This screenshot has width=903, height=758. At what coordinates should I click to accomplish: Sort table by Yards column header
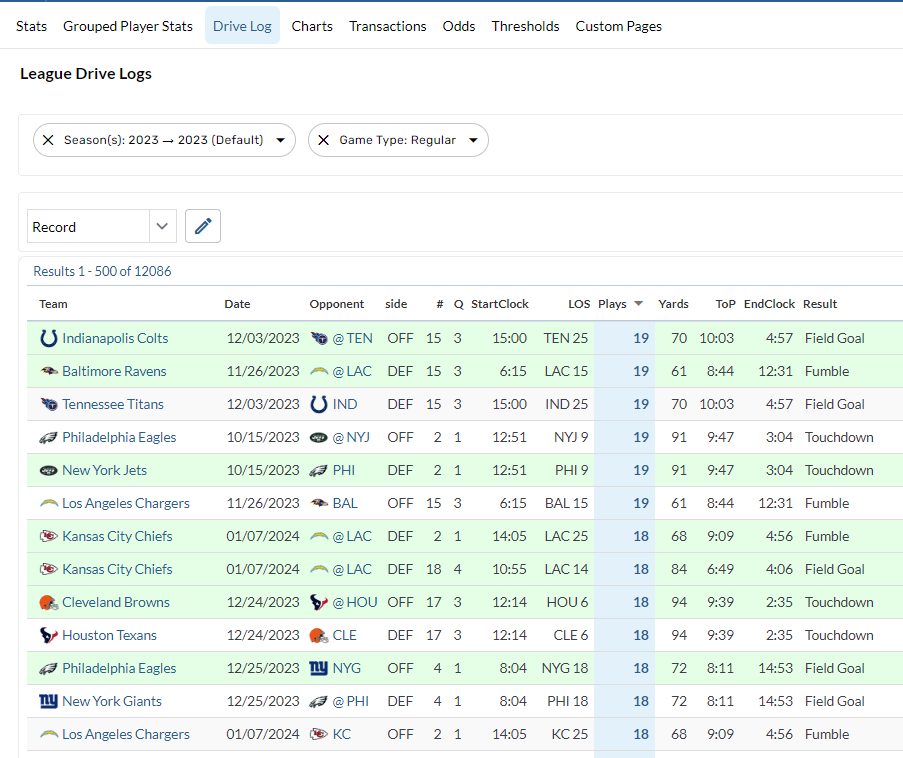(x=673, y=304)
